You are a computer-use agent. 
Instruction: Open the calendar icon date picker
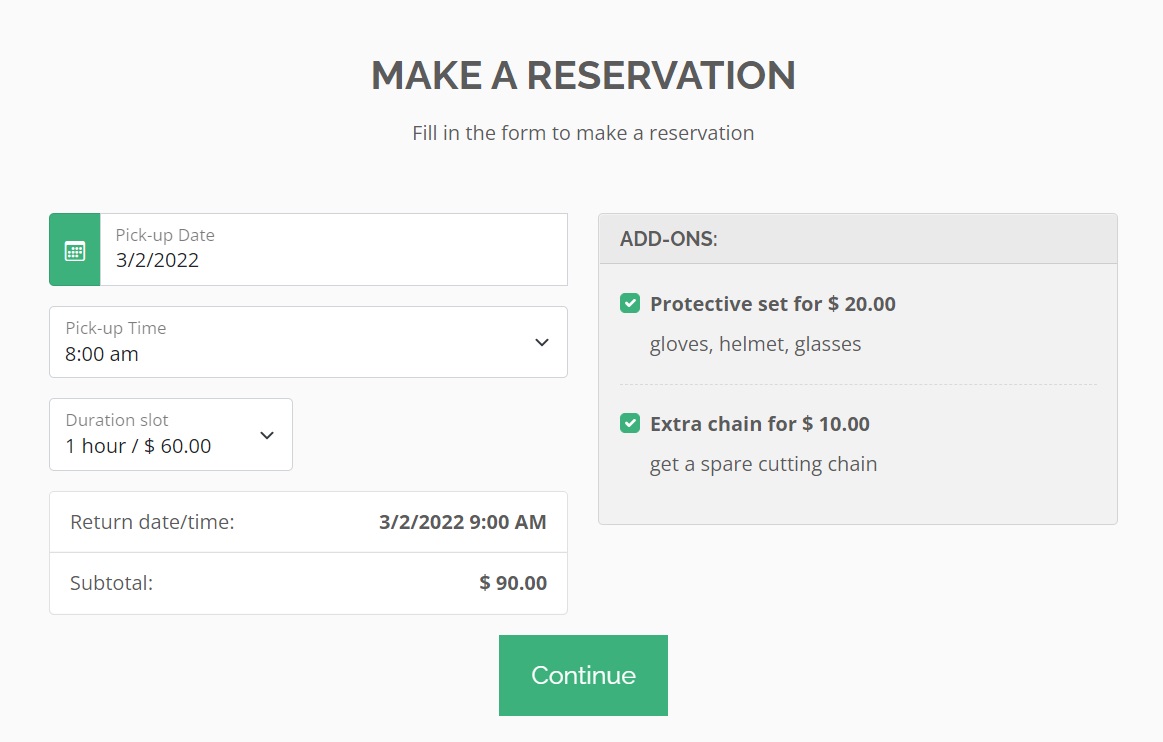(x=75, y=250)
